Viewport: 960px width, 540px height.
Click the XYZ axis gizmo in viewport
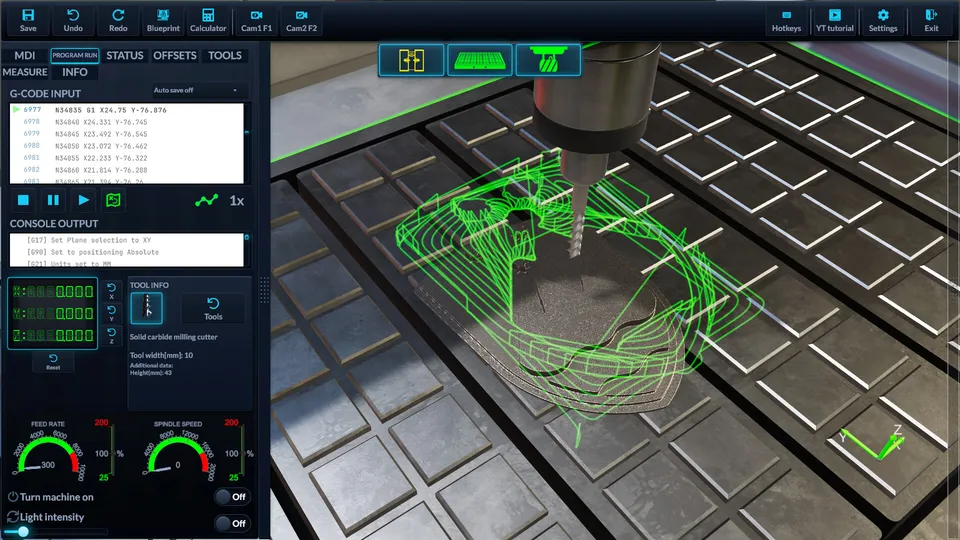click(x=872, y=442)
